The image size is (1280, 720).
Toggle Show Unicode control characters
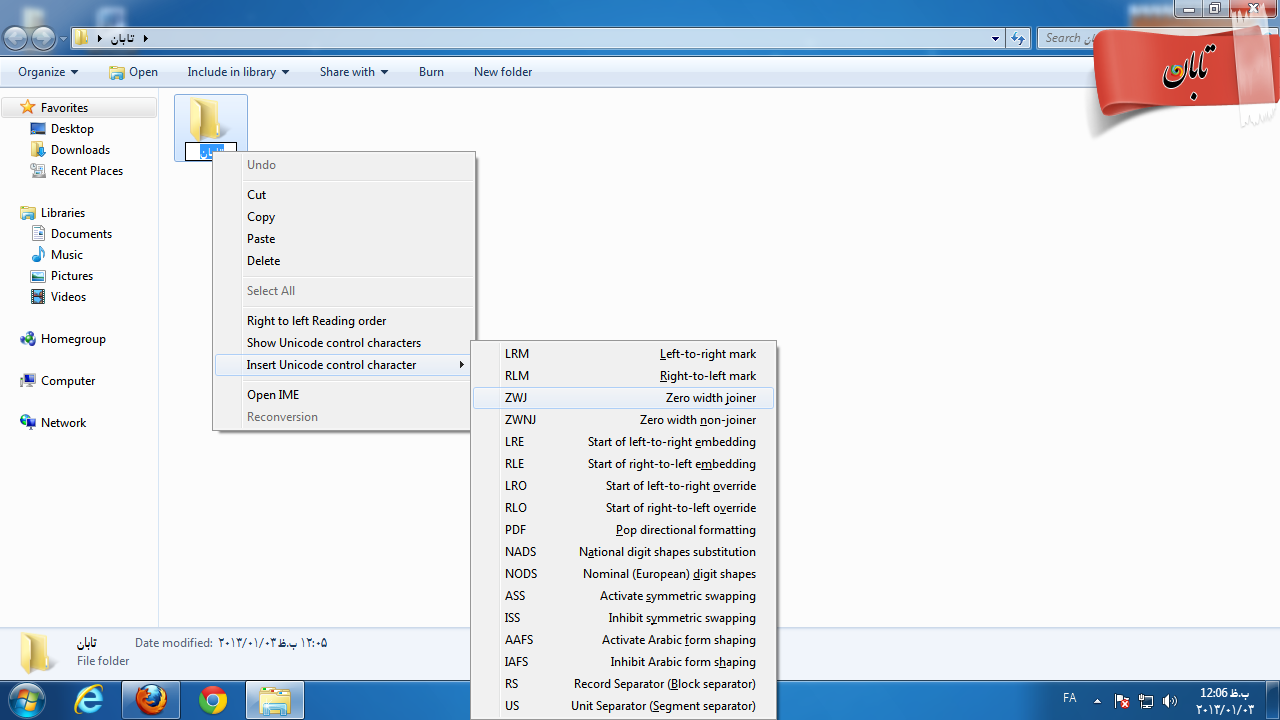click(334, 343)
